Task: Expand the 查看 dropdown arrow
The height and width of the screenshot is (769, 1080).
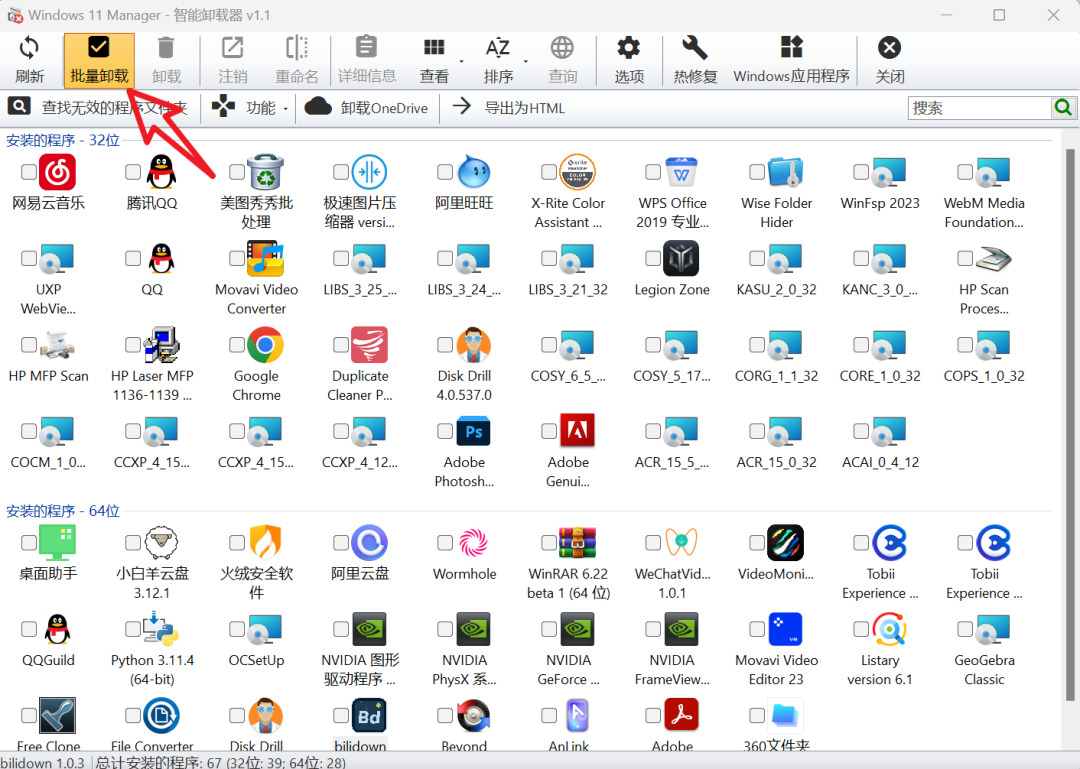Action: [461, 61]
